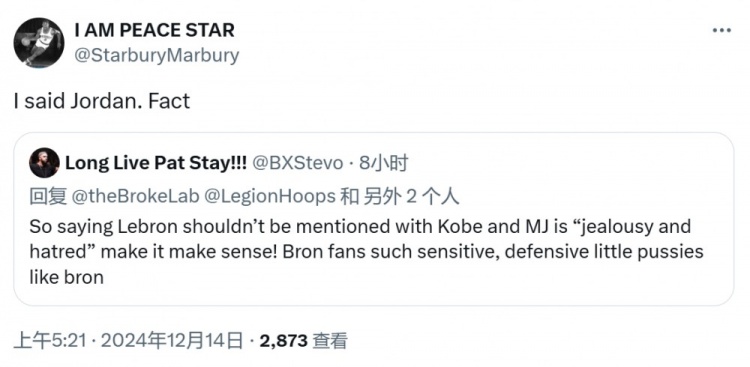The width and height of the screenshot is (750, 367).
Task: Click the 回复 reply label in quoted tweet
Action: pyautogui.click(x=48, y=197)
